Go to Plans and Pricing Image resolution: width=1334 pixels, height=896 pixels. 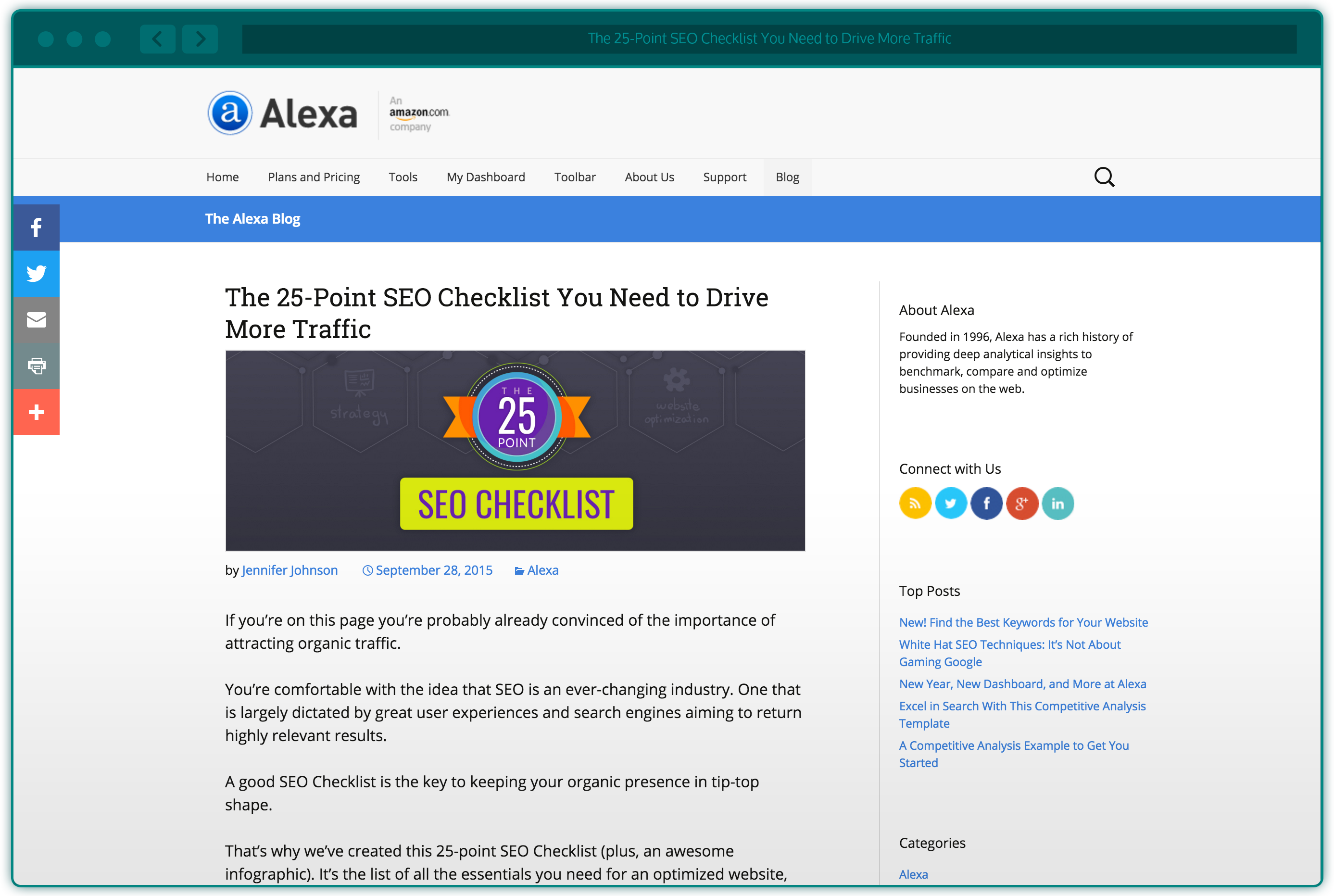point(314,177)
